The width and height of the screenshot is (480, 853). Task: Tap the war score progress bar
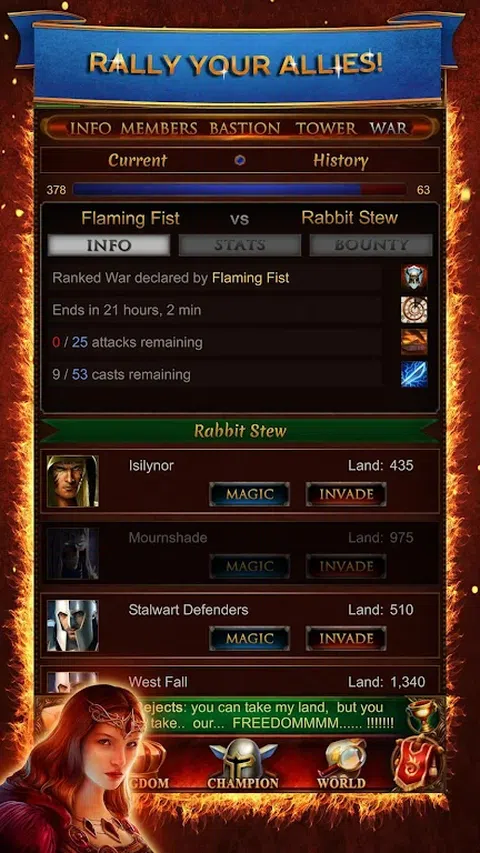pyautogui.click(x=239, y=189)
